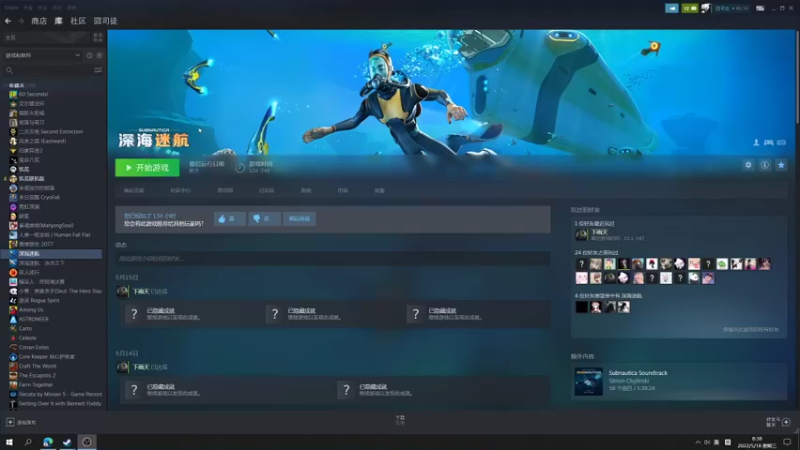
Task: Open the games and software filter dropdown
Action: (x=42, y=55)
